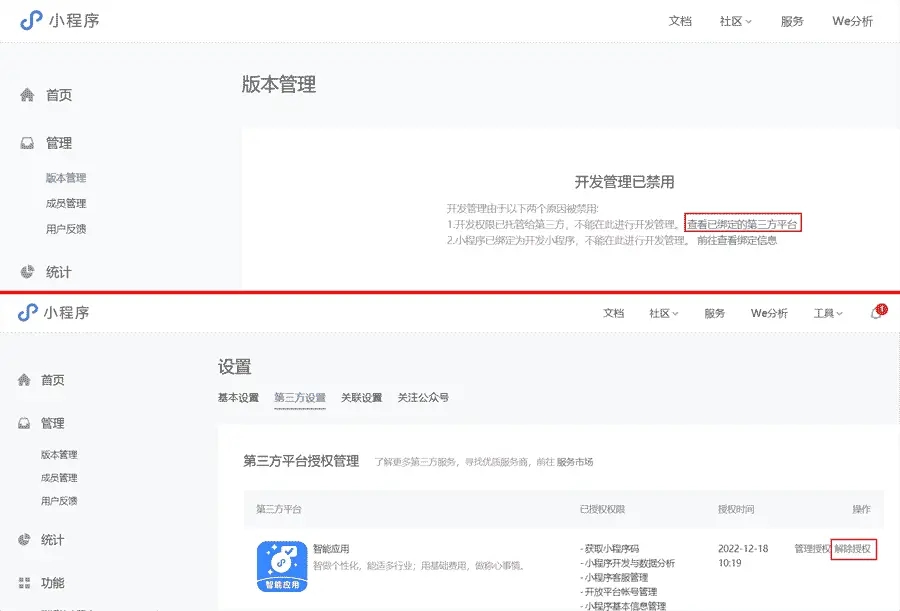Click the 管理 tray icon in the lower sidebar
The width and height of the screenshot is (900, 611).
point(26,423)
